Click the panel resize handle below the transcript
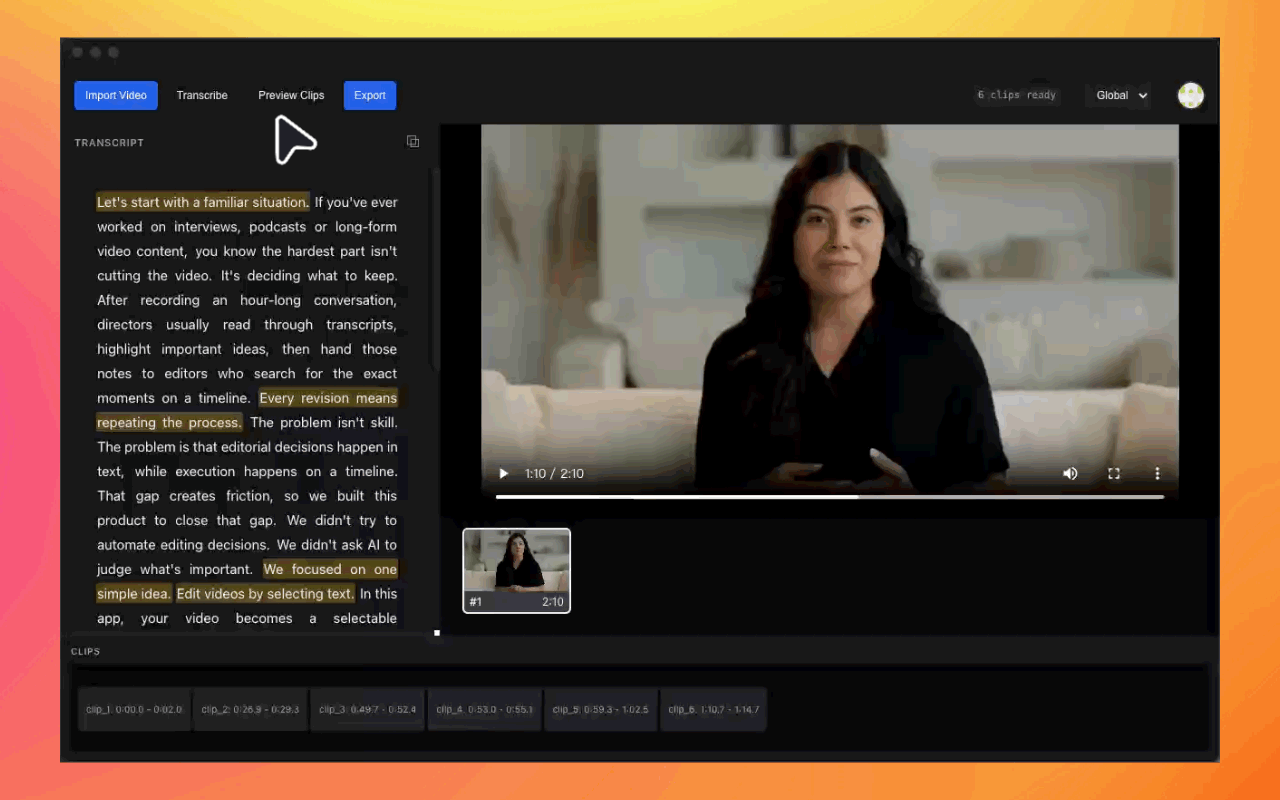The height and width of the screenshot is (800, 1280). click(437, 633)
